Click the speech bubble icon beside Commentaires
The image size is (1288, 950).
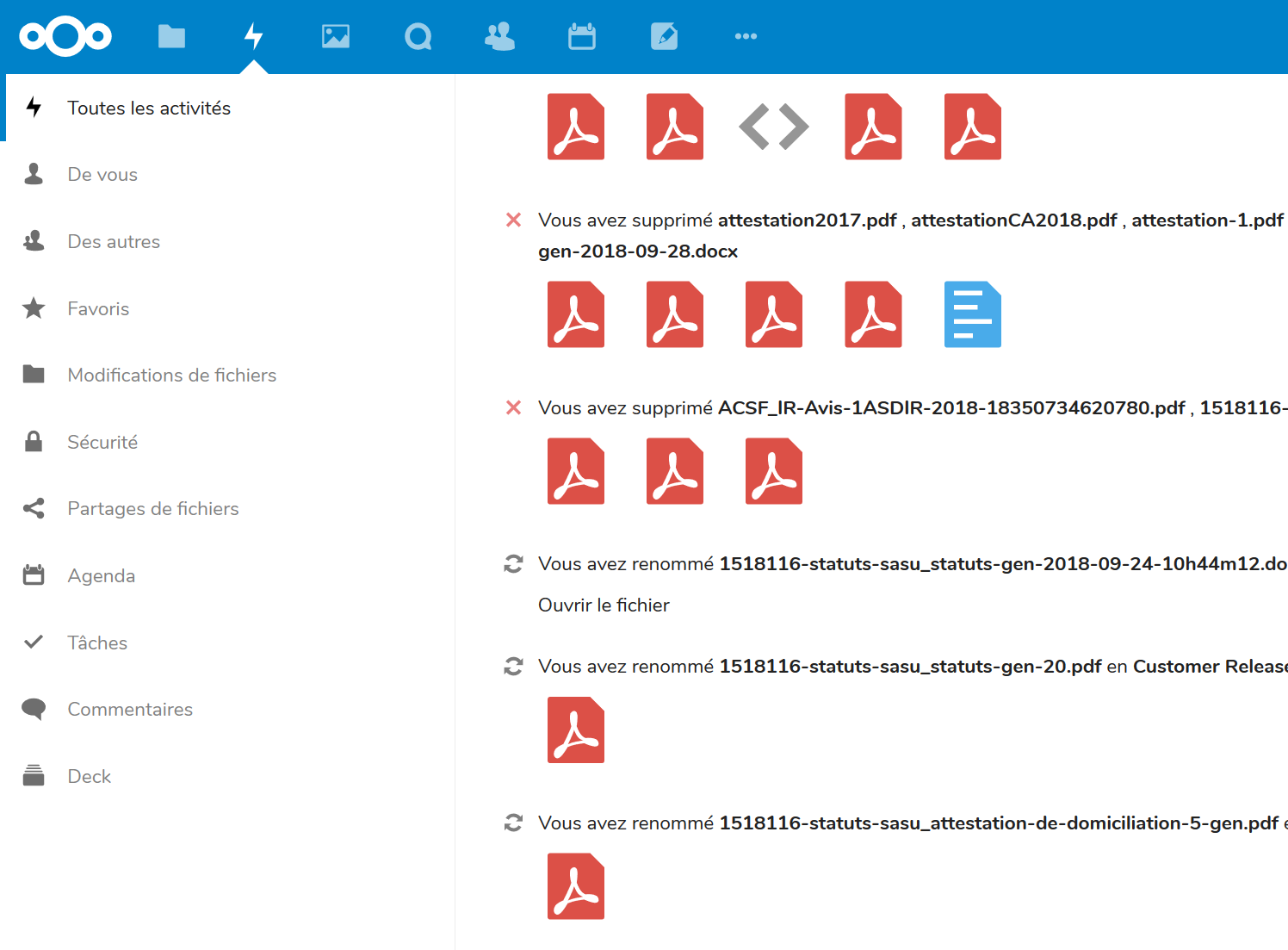click(x=34, y=709)
